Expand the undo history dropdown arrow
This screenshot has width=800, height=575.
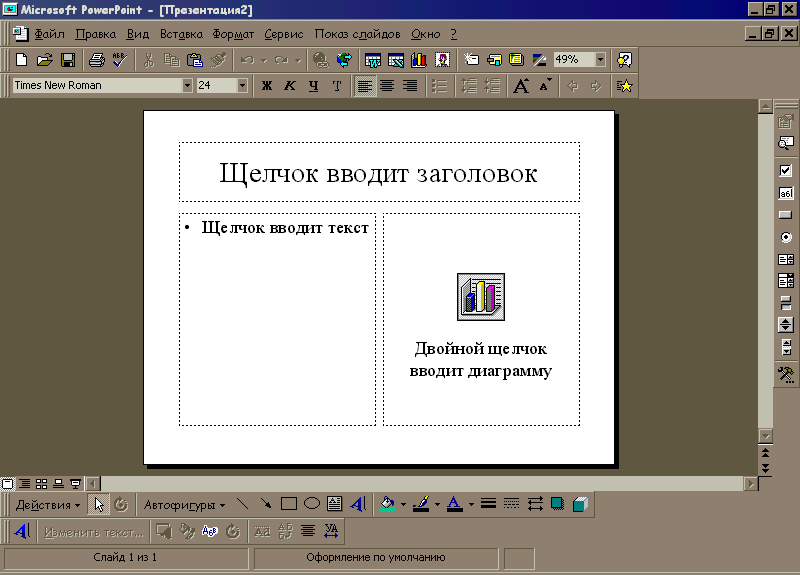(x=264, y=60)
